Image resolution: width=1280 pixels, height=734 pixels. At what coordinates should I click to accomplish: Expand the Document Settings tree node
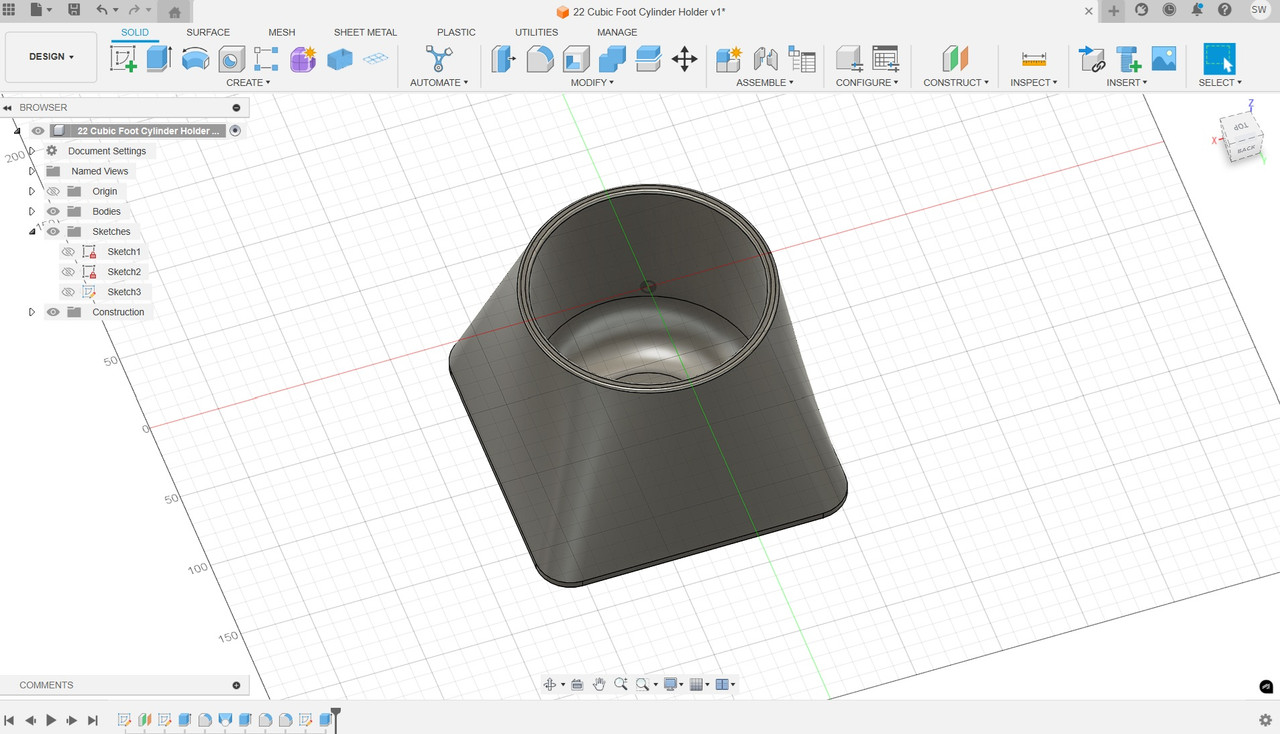[x=32, y=151]
